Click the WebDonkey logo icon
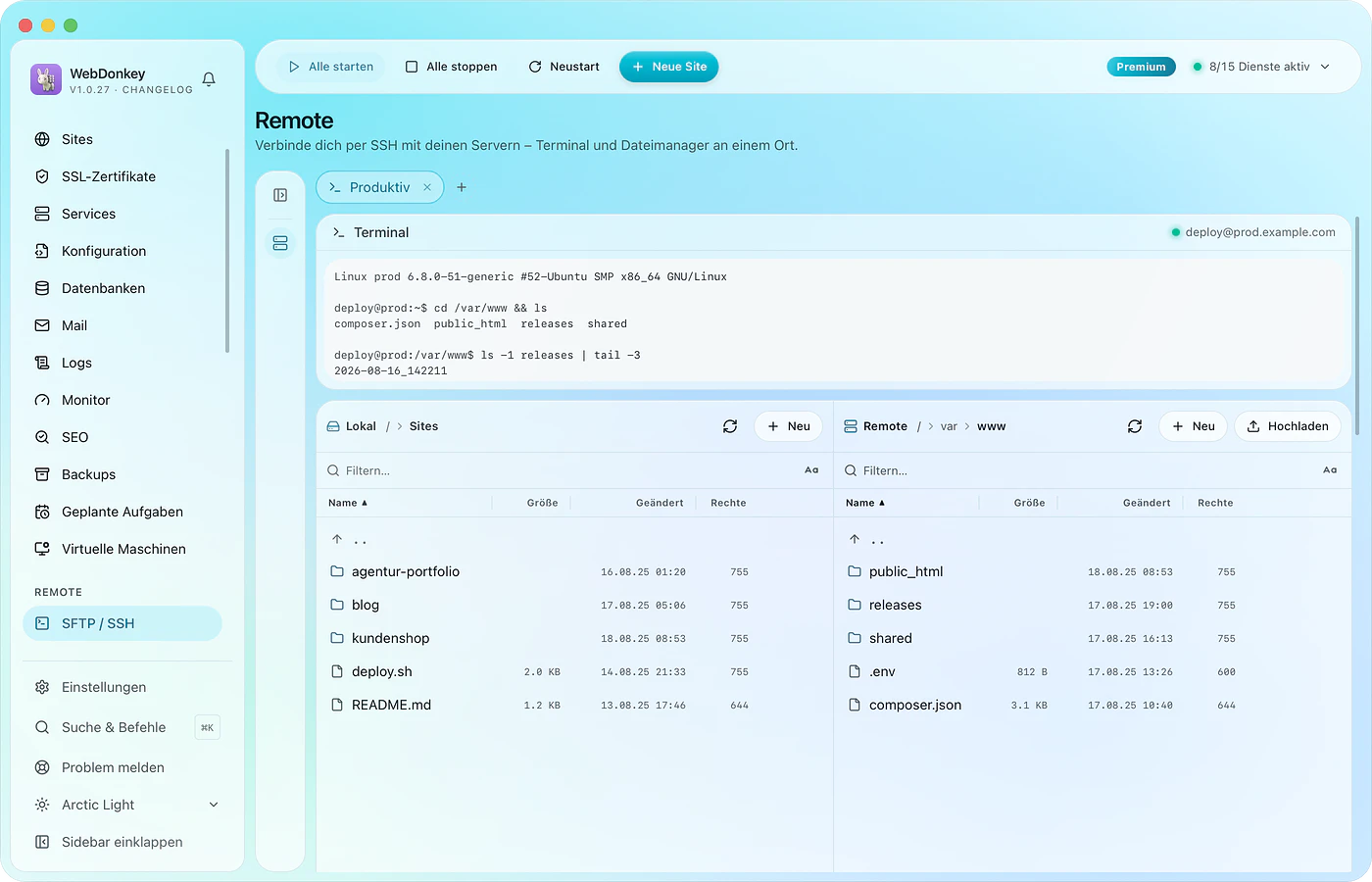This screenshot has width=1372, height=882. (46, 79)
